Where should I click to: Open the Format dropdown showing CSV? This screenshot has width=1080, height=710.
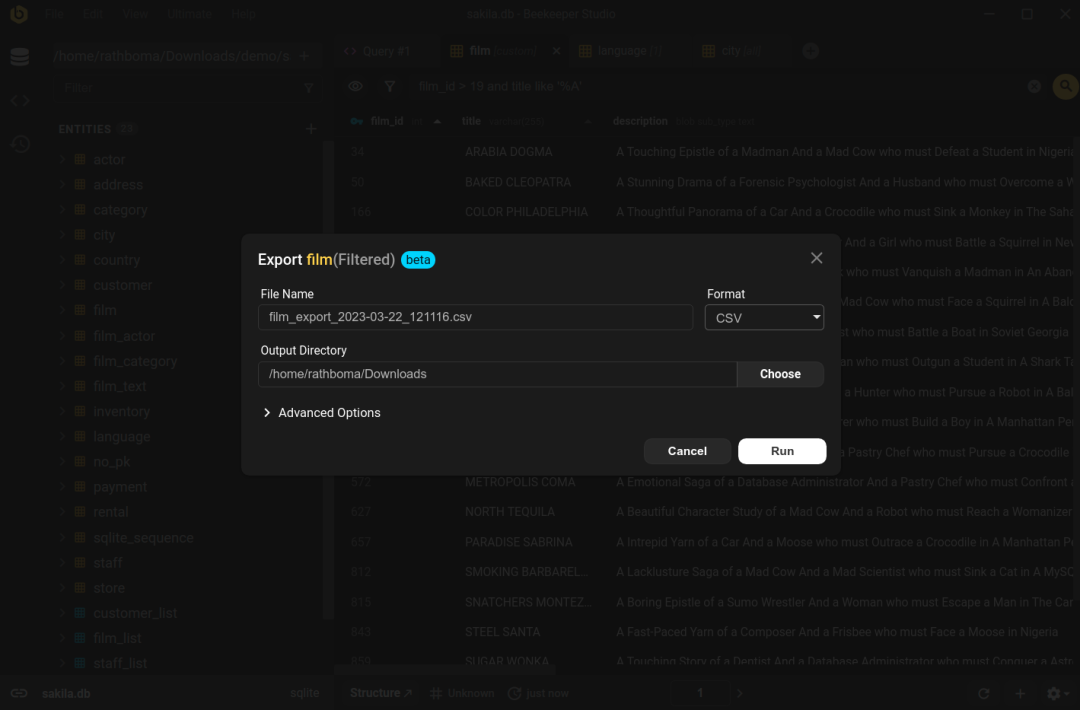(764, 318)
